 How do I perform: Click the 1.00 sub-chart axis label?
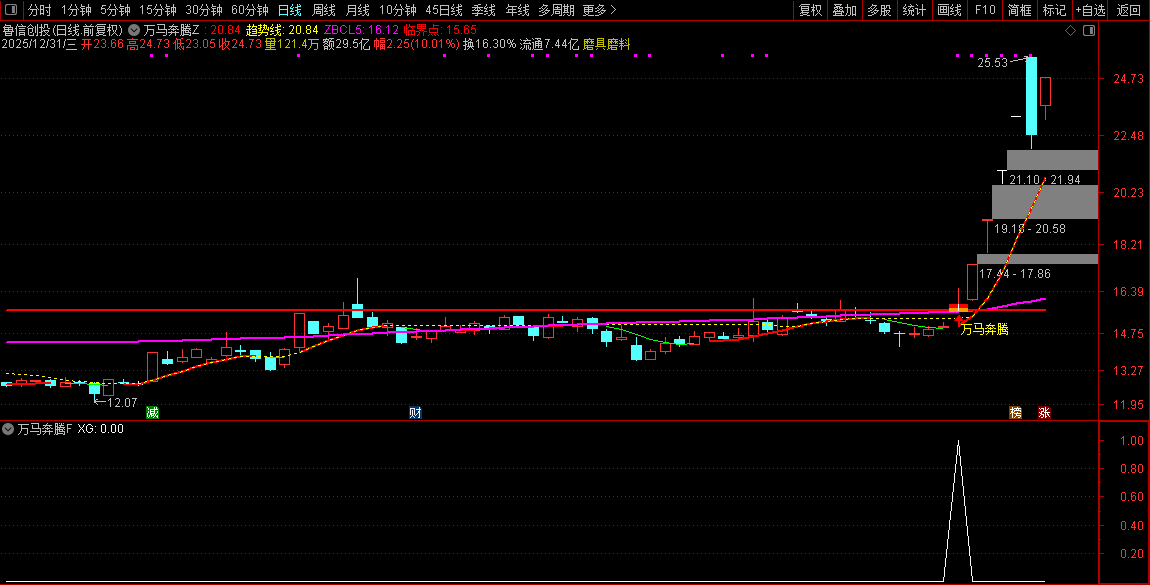point(1132,441)
